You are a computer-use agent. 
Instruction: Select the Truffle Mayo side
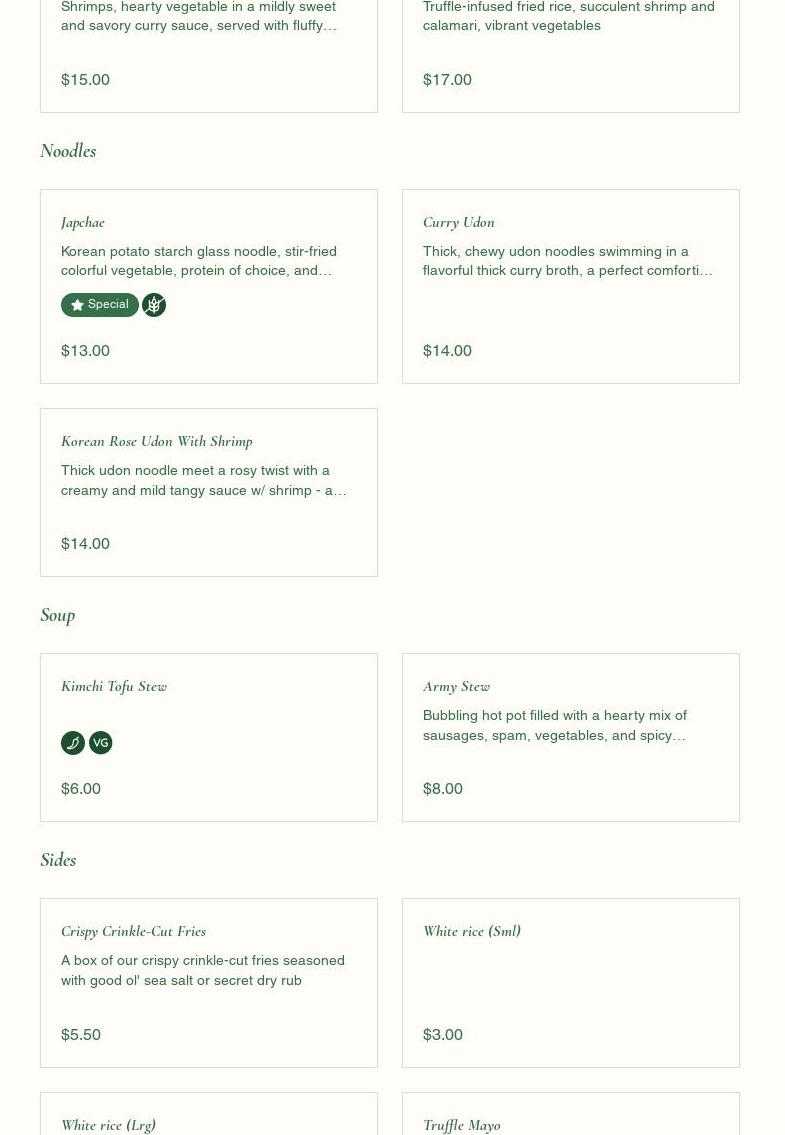[x=462, y=1124]
